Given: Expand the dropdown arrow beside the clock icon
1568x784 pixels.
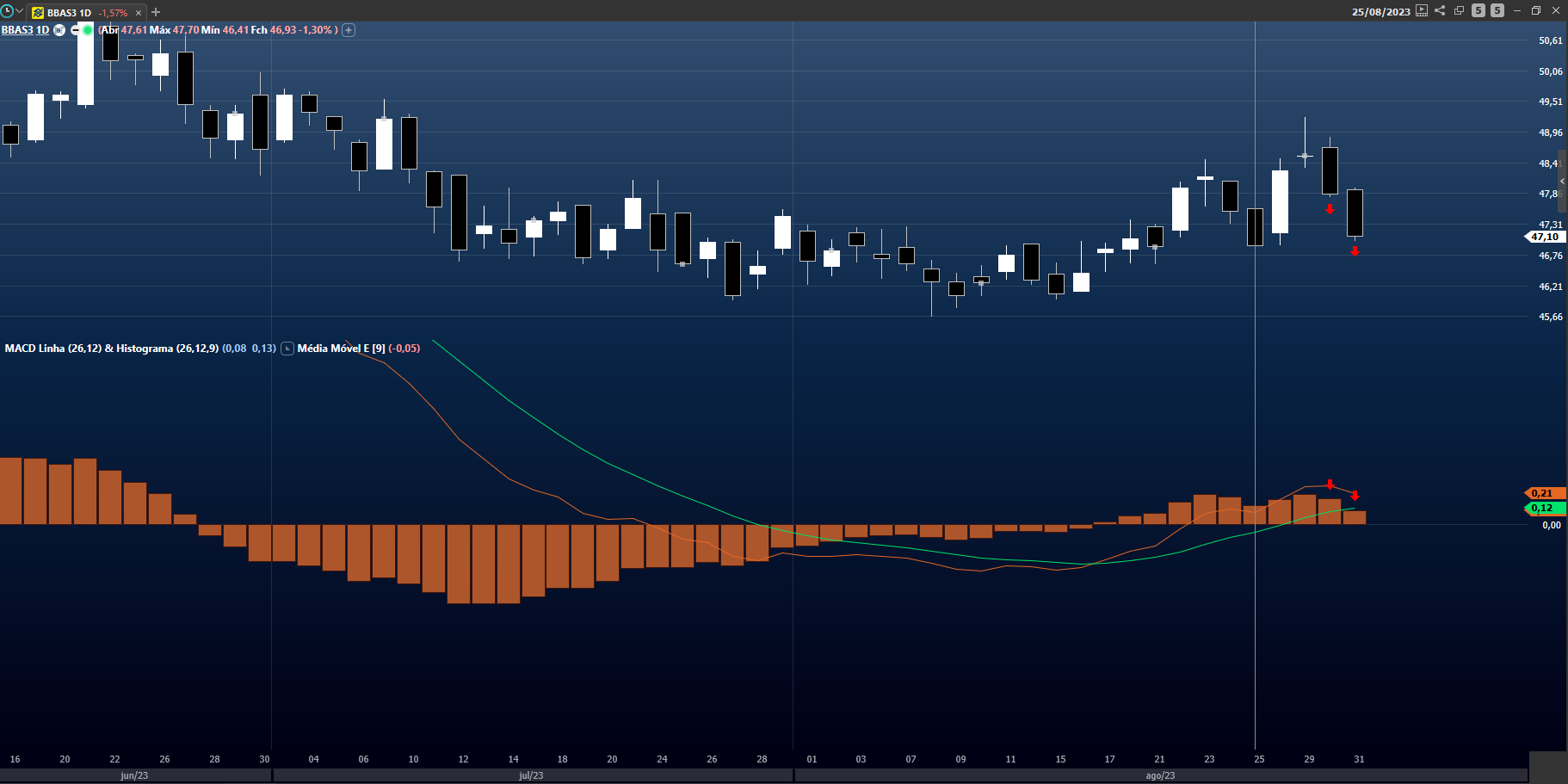Looking at the screenshot, I should coord(19,11).
